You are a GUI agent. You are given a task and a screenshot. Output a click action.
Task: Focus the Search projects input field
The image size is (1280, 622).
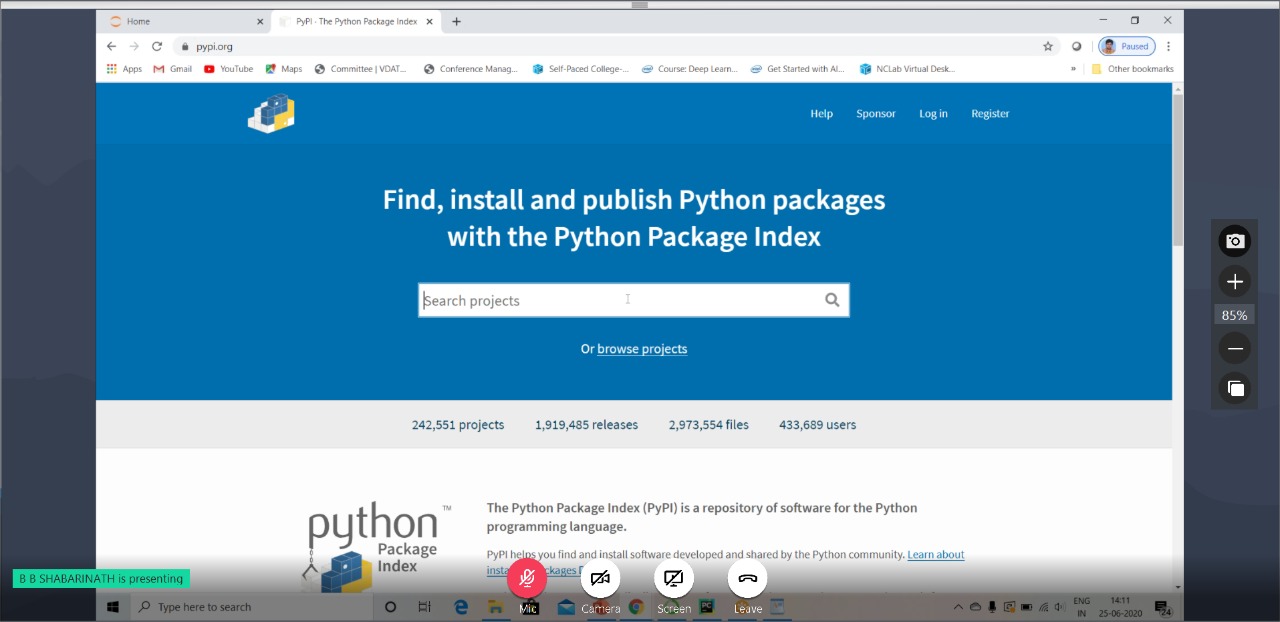coord(615,300)
